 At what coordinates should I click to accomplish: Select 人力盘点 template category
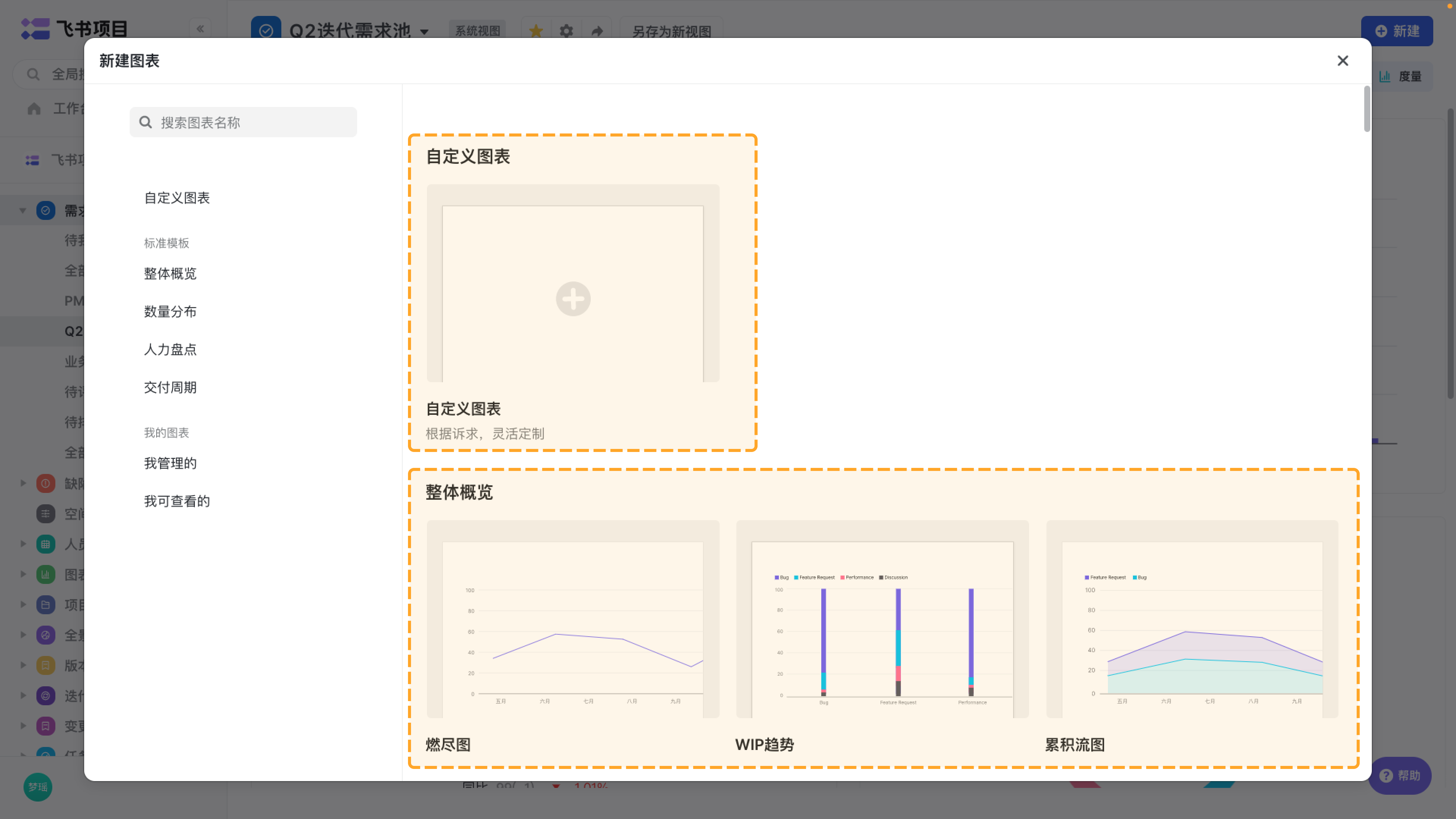[170, 349]
